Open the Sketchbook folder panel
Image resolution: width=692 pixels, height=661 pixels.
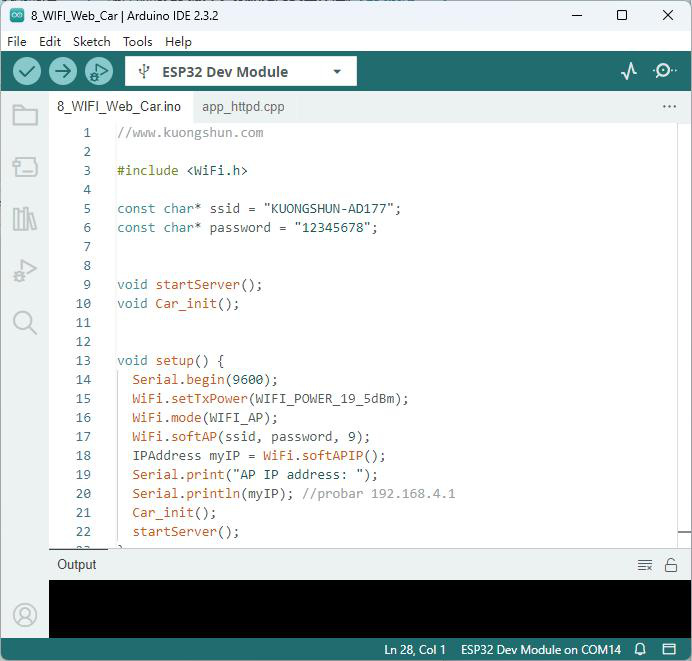tap(25, 115)
